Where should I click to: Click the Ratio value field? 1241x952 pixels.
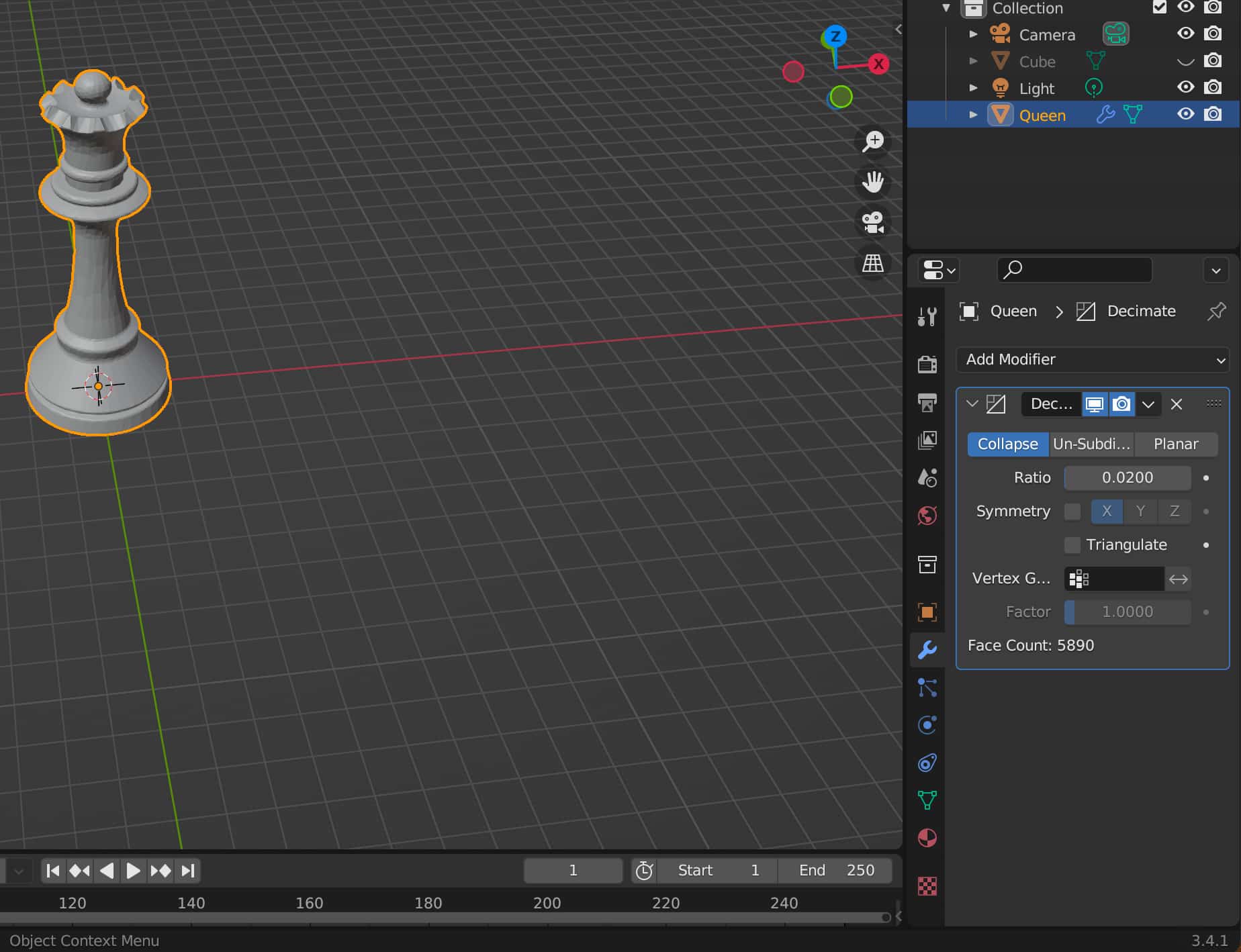pyautogui.click(x=1127, y=478)
